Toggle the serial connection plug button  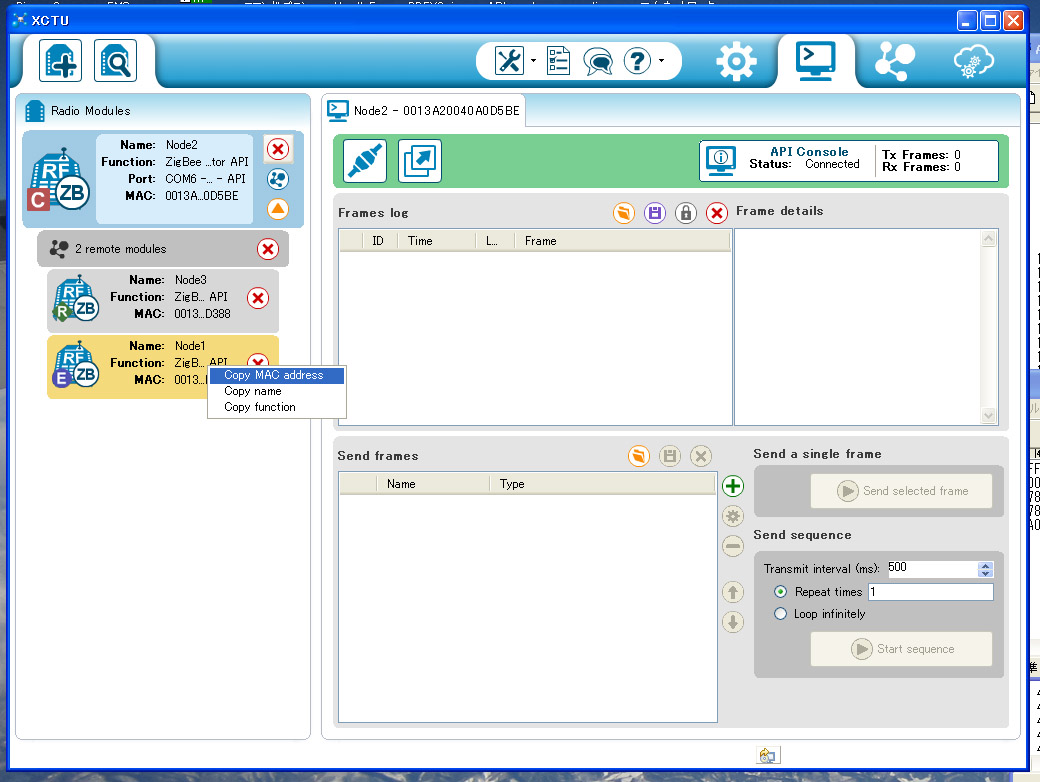click(365, 161)
